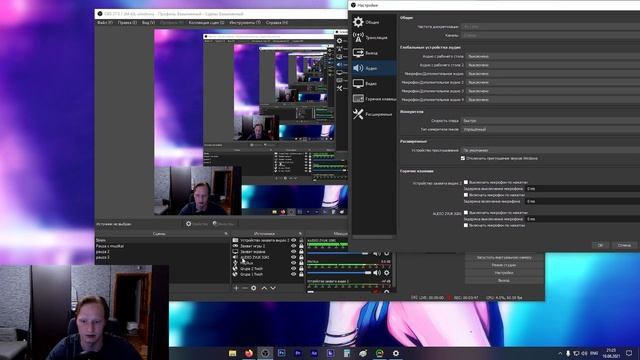Open Hotkeys settings keyboard icon
The image size is (640, 360).
(358, 98)
